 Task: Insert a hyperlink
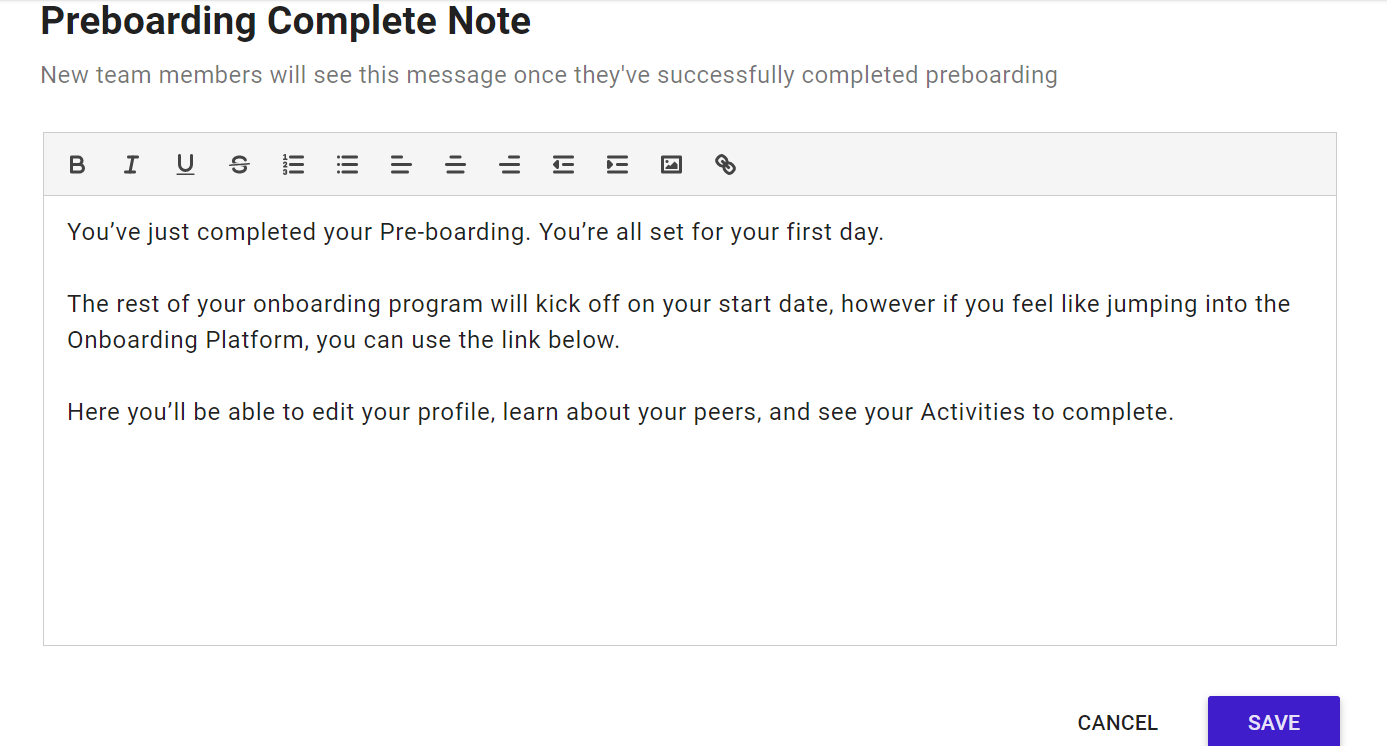click(x=725, y=165)
